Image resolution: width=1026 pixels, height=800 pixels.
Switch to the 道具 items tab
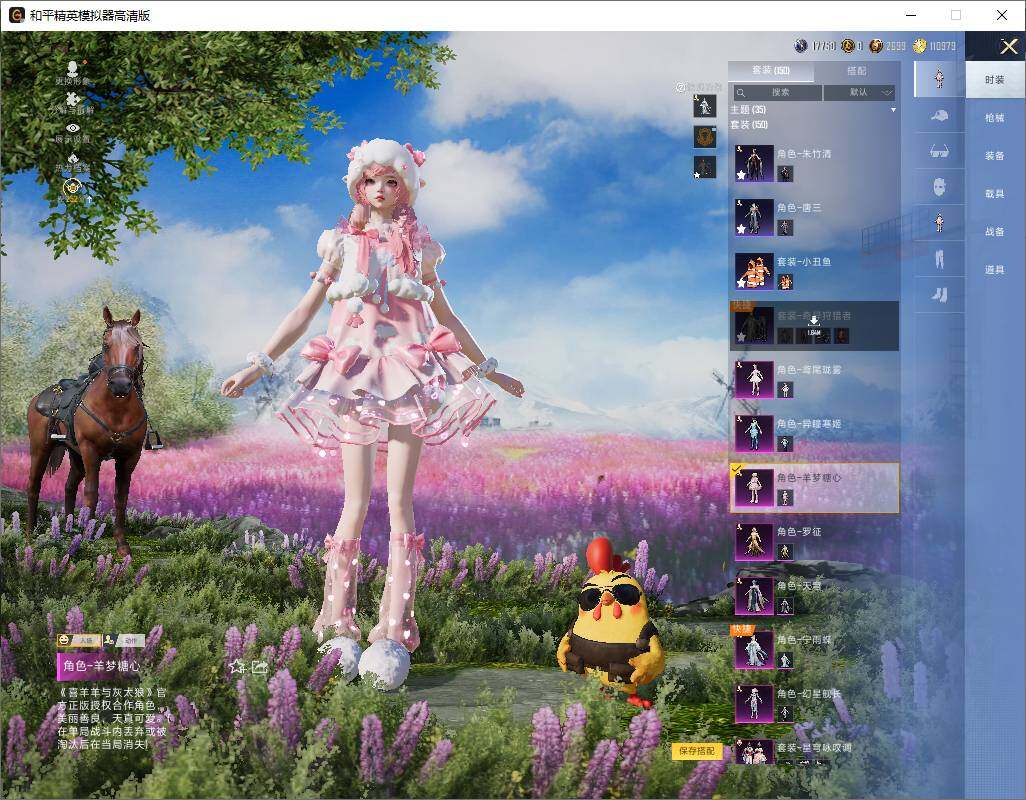[x=995, y=270]
